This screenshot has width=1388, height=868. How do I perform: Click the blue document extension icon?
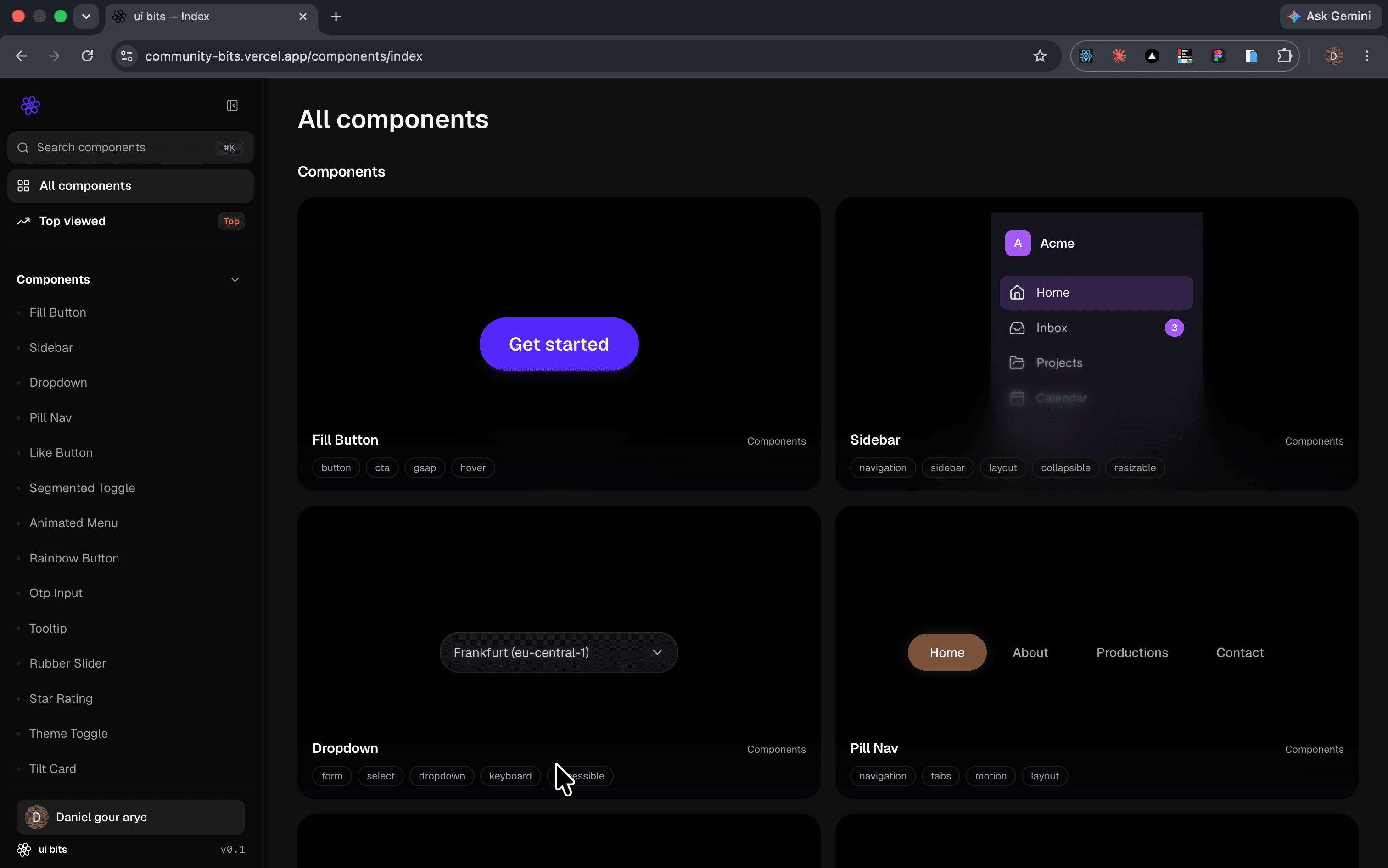pos(1251,56)
